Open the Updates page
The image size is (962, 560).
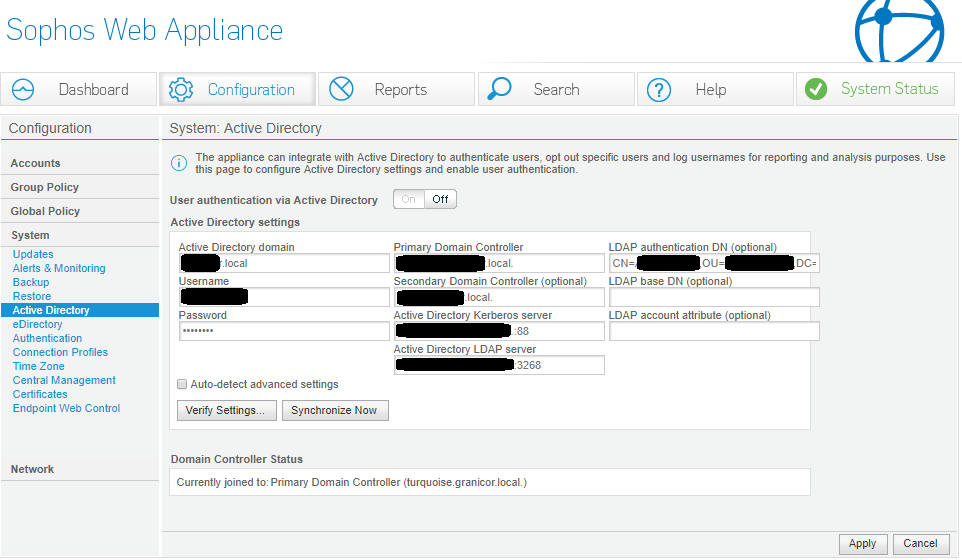coord(33,254)
